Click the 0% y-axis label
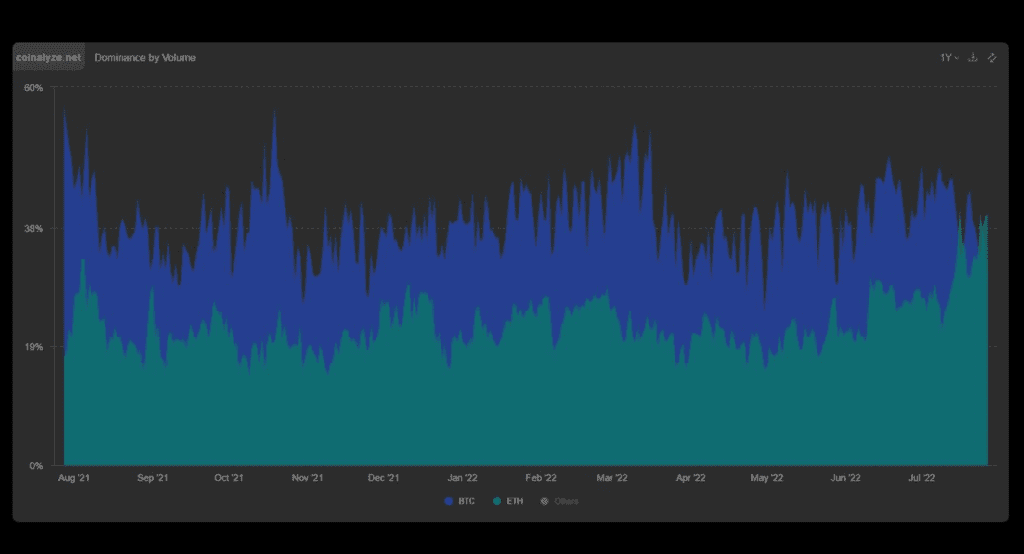The height and width of the screenshot is (554, 1024). pyautogui.click(x=35, y=466)
